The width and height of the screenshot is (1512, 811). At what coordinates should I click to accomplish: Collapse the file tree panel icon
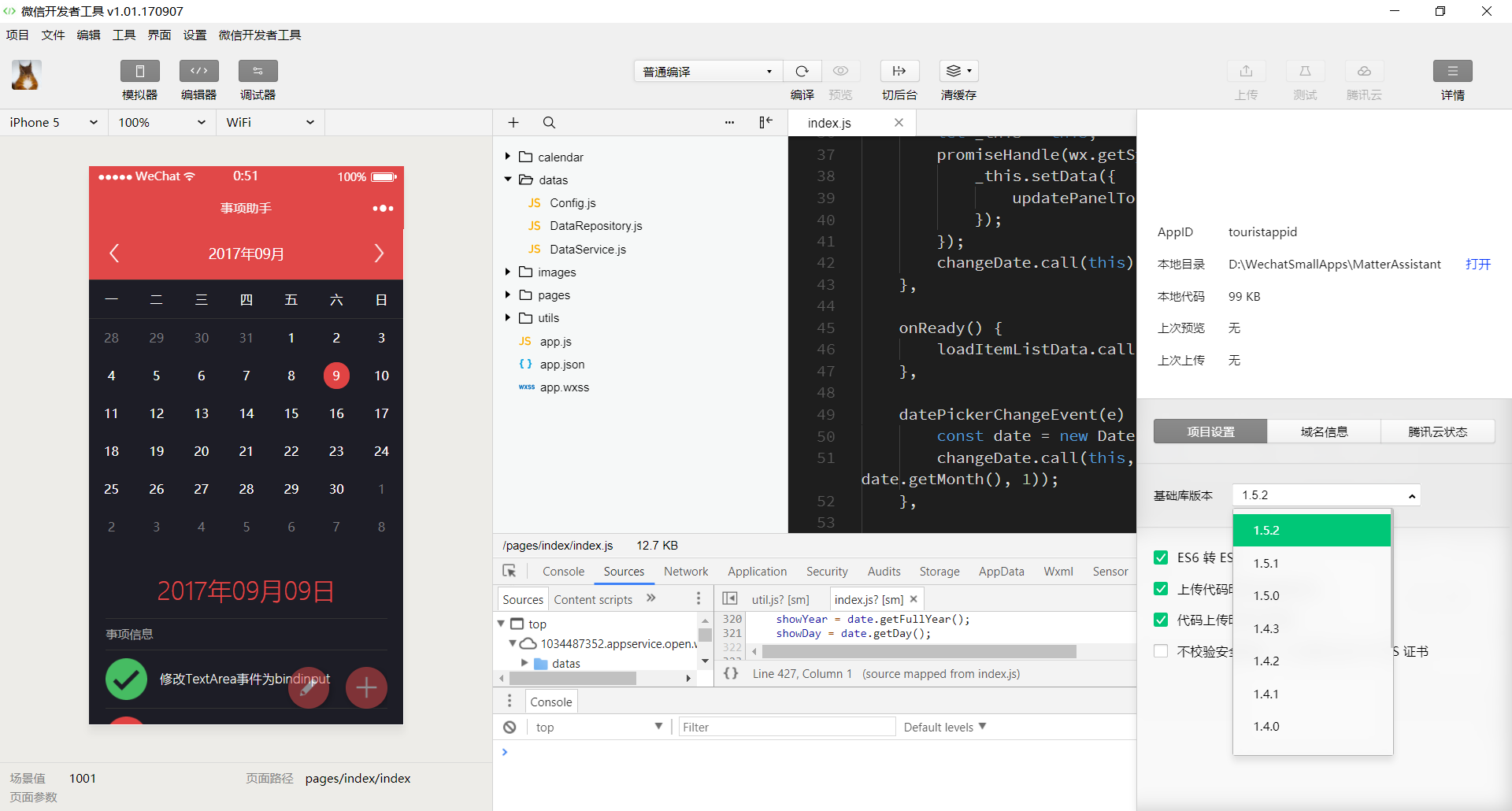point(765,122)
